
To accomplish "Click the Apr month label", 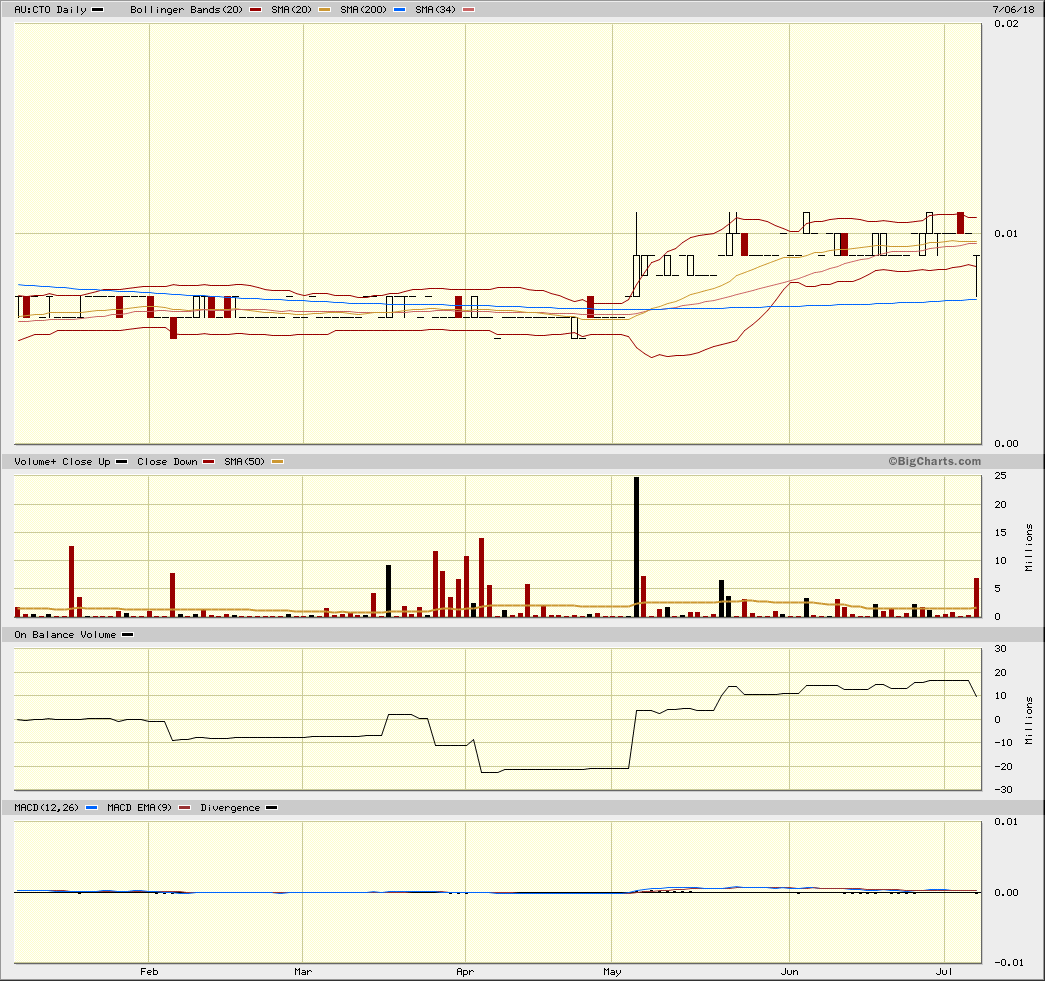I will tap(465, 972).
